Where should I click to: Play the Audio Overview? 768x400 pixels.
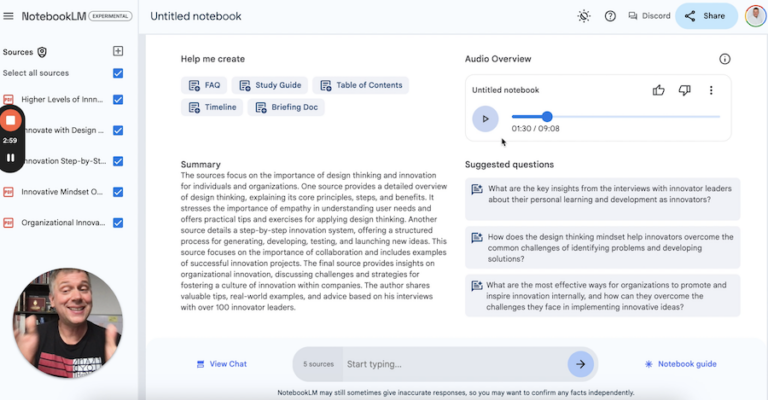coord(485,119)
